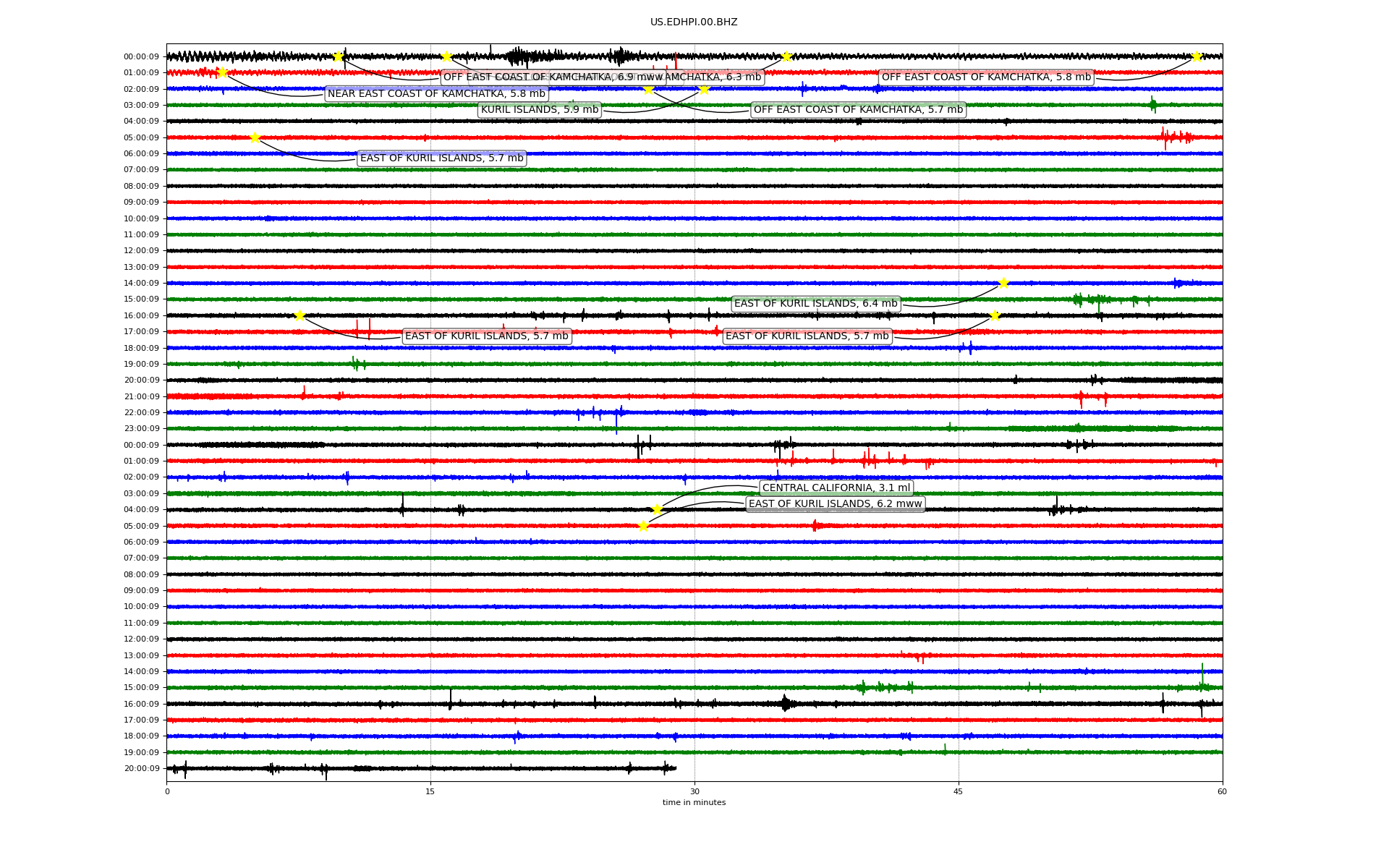The width and height of the screenshot is (1389, 868).
Task: Click the x-axis tick label 60
Action: pos(1223,791)
